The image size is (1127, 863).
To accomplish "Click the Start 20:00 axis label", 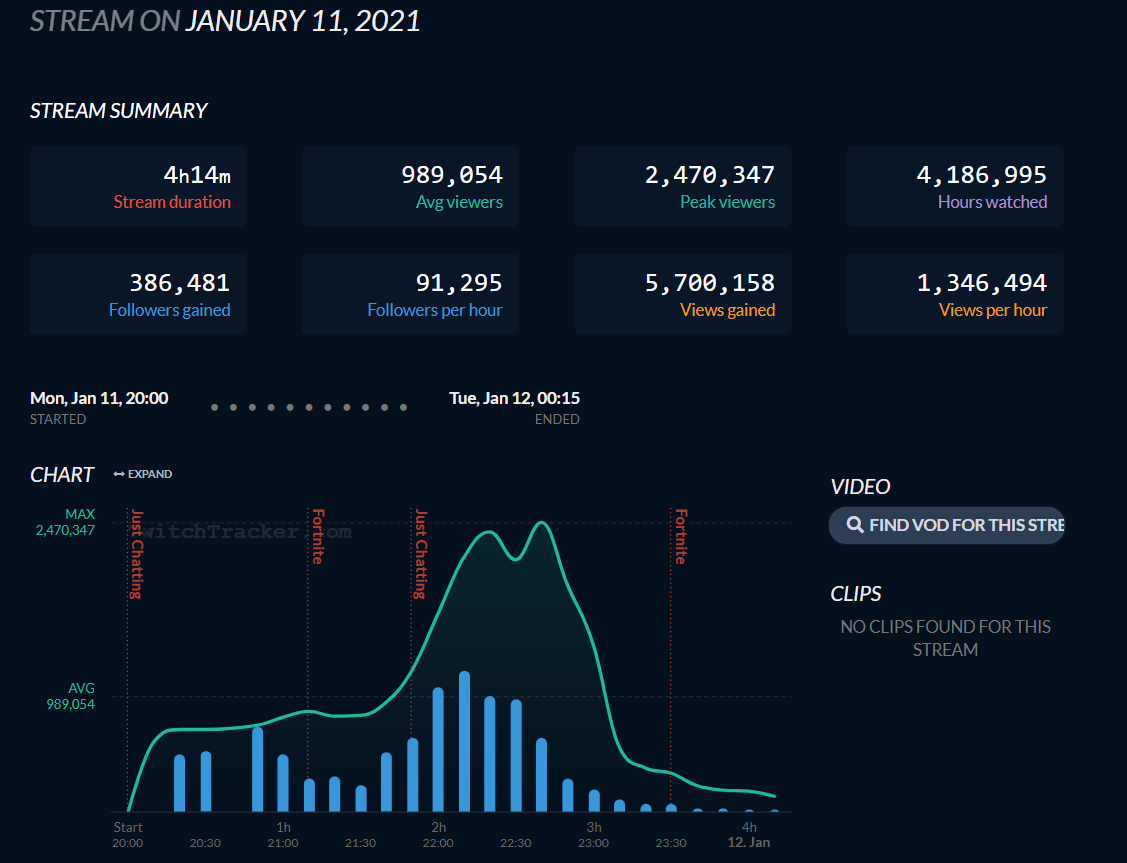I will pos(128,835).
